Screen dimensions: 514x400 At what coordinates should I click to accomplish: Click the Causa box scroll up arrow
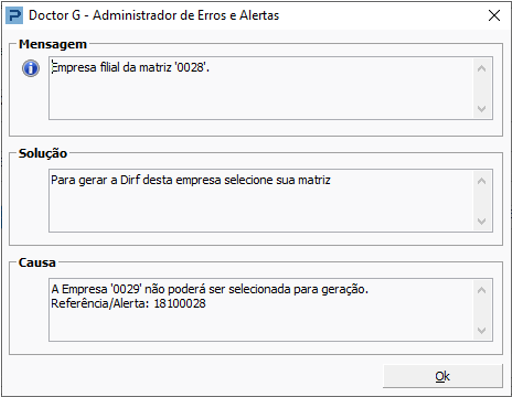[x=481, y=290]
